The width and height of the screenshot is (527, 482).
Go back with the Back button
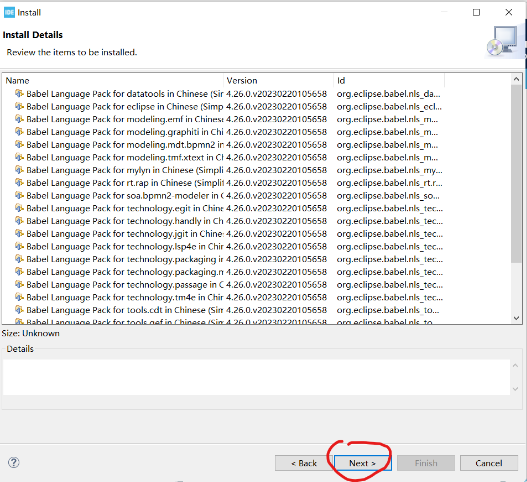(303, 463)
